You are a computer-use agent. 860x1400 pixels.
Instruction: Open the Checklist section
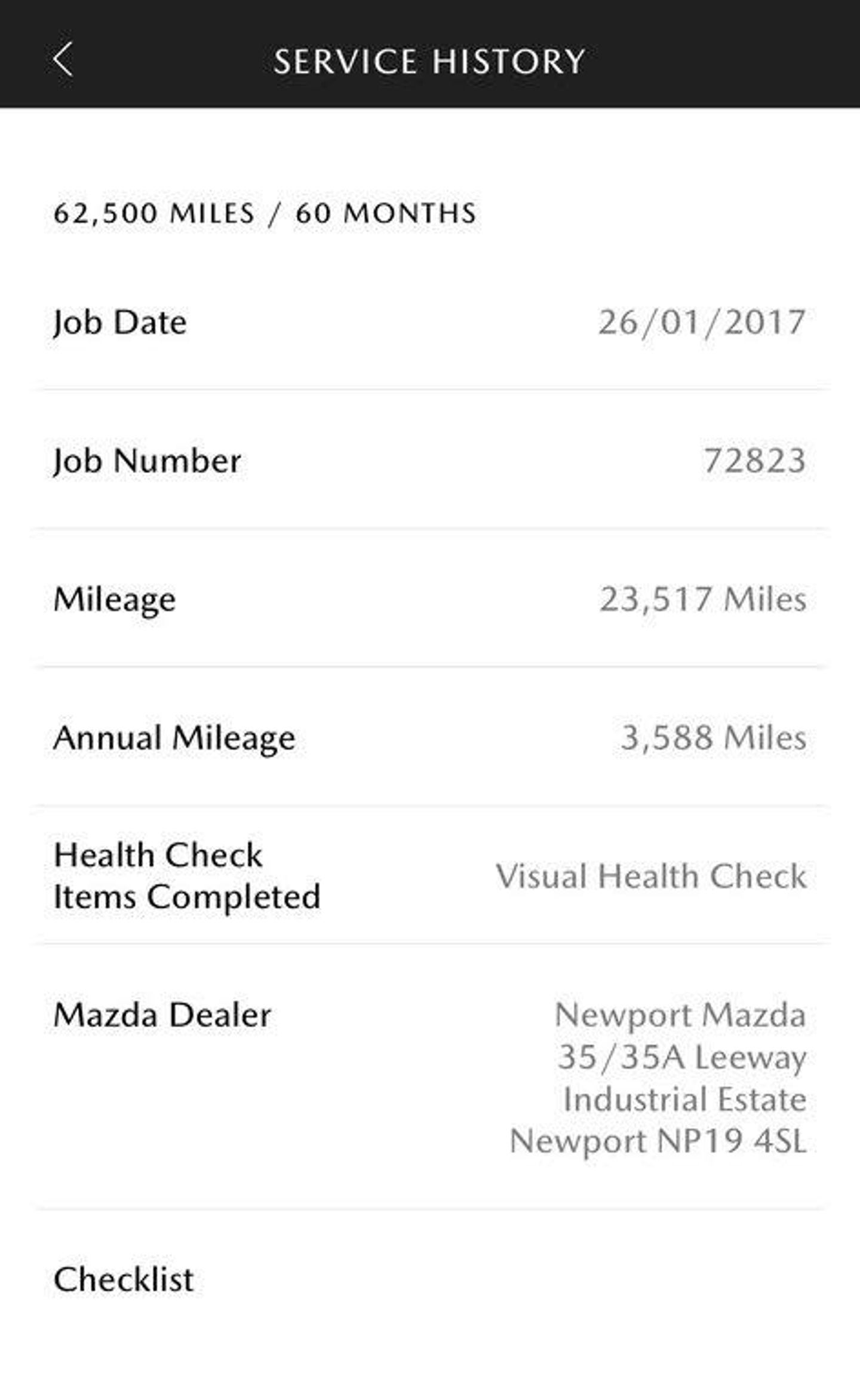pos(124,1280)
